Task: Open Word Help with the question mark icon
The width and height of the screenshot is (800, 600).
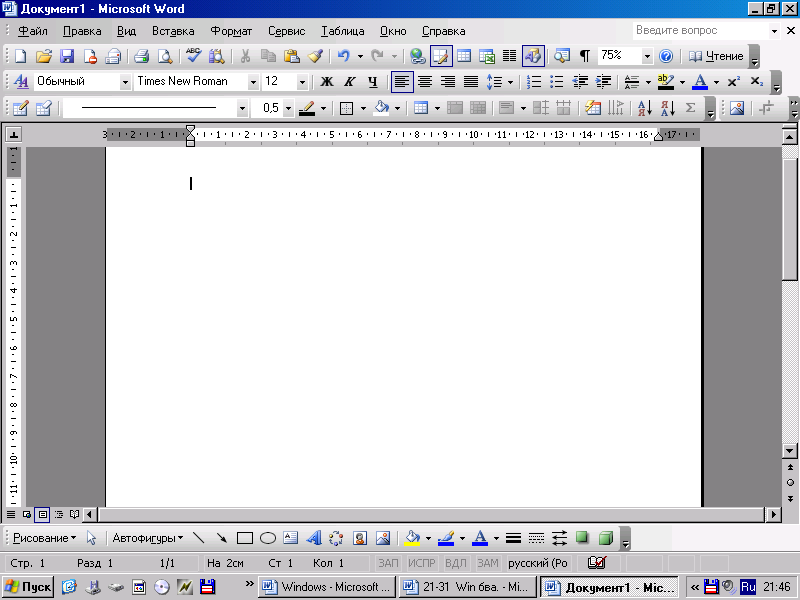Action: [666, 56]
